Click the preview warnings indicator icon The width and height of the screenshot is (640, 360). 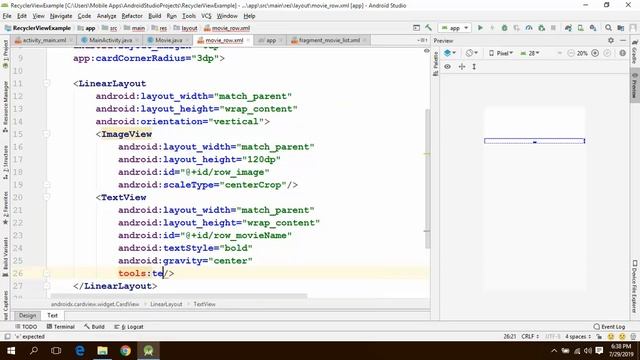622,53
